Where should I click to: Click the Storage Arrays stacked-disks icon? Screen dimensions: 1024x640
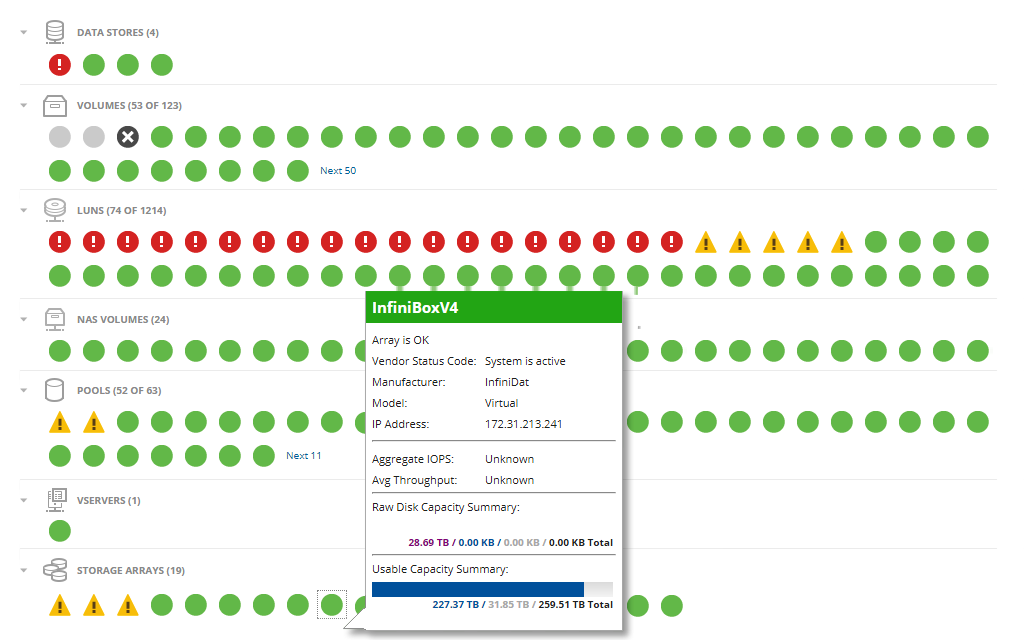click(55, 569)
